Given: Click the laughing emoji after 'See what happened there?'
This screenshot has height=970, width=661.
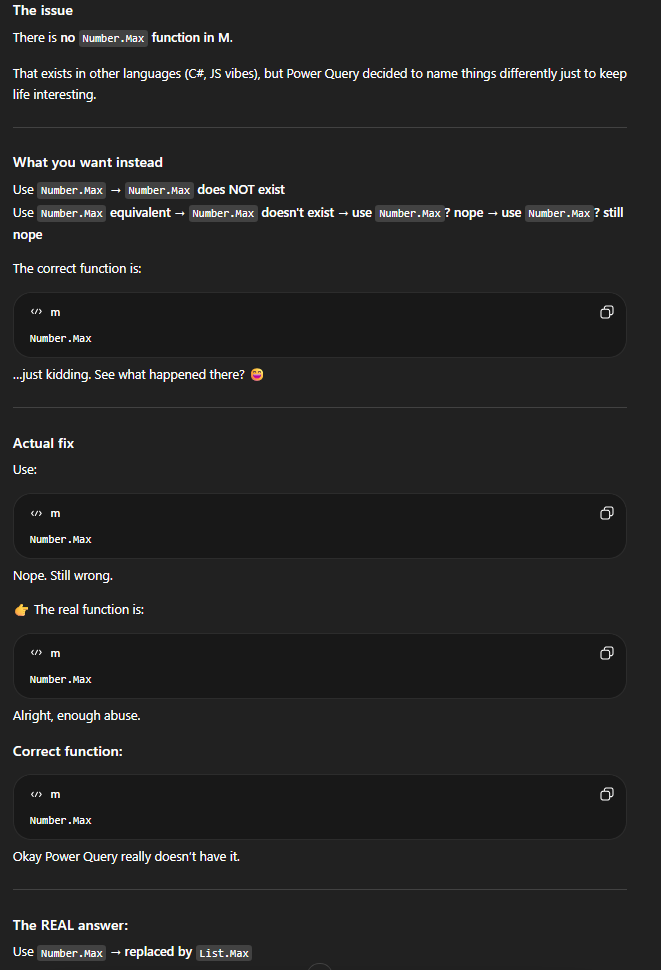Looking at the screenshot, I should (256, 375).
